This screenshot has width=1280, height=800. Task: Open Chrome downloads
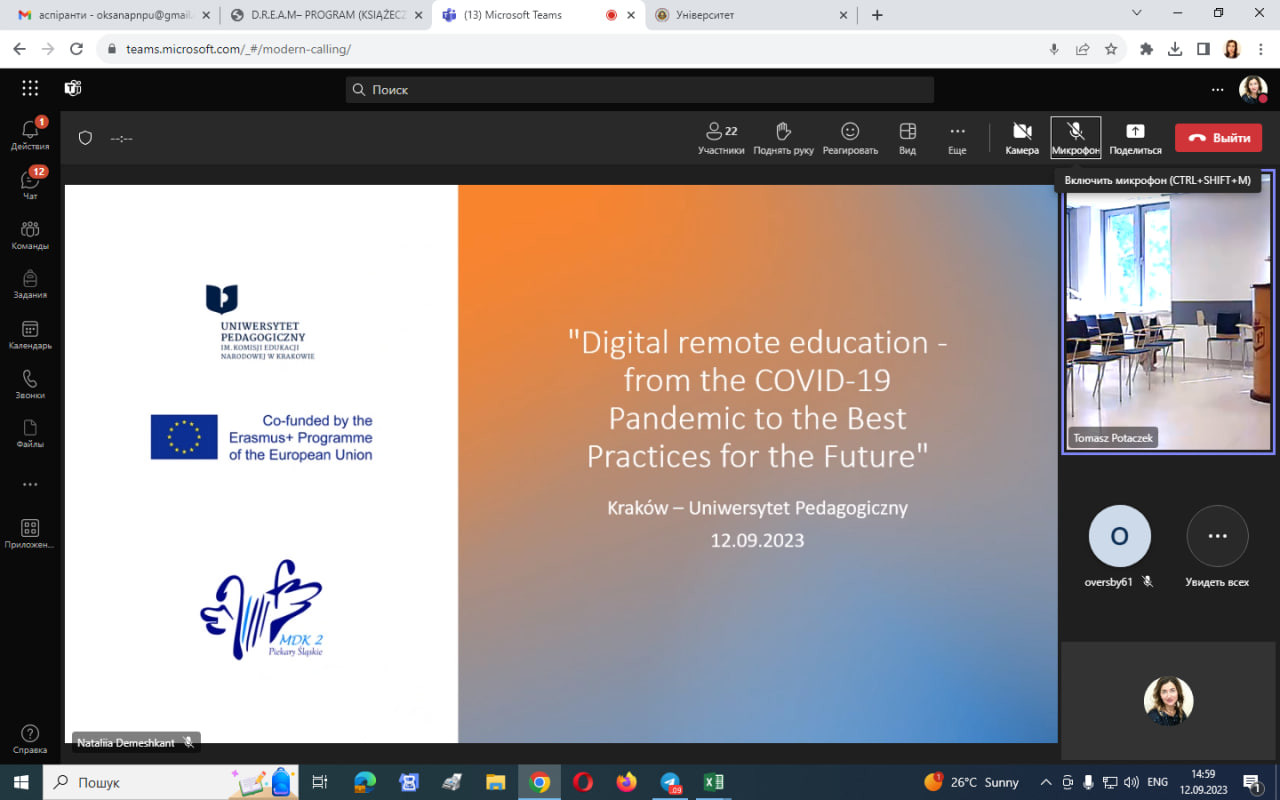click(x=1175, y=49)
